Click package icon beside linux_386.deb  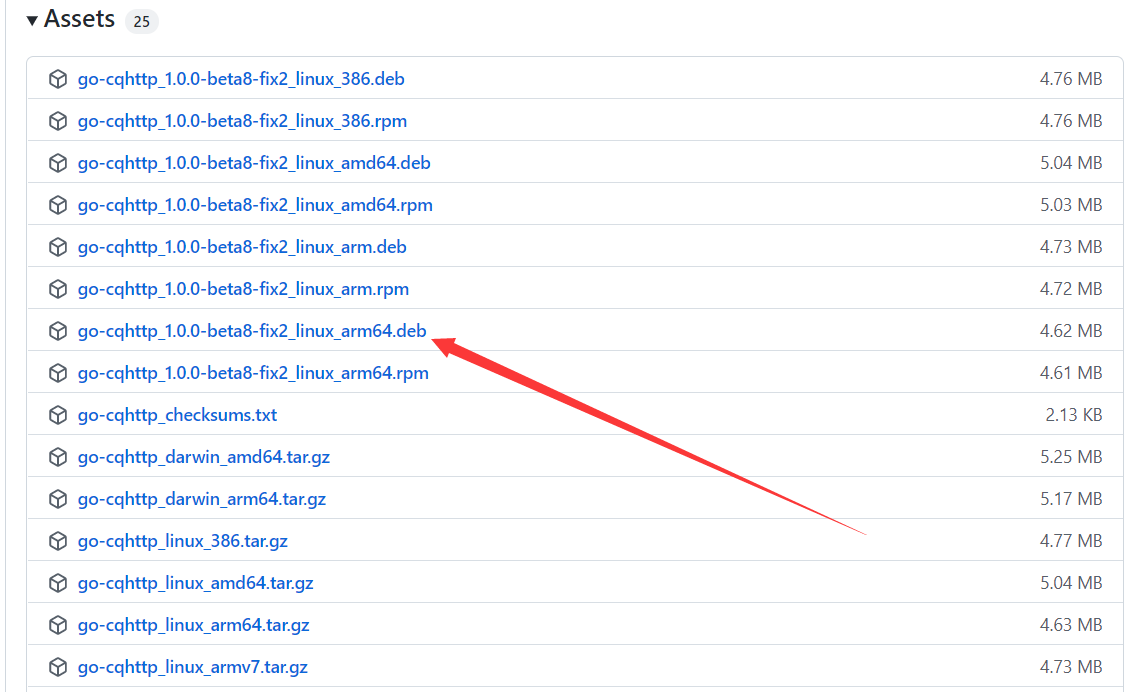coord(58,79)
